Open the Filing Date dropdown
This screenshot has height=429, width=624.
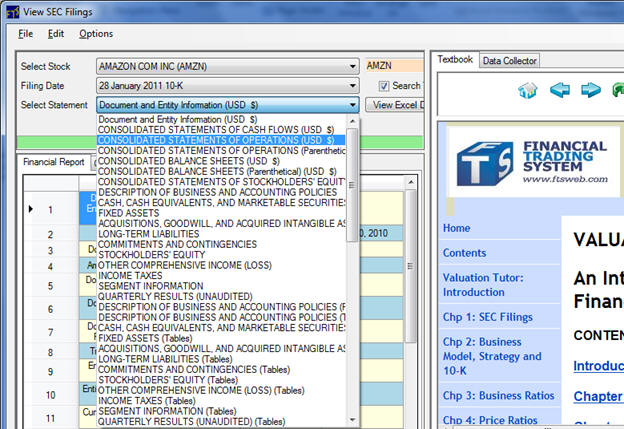(227, 86)
